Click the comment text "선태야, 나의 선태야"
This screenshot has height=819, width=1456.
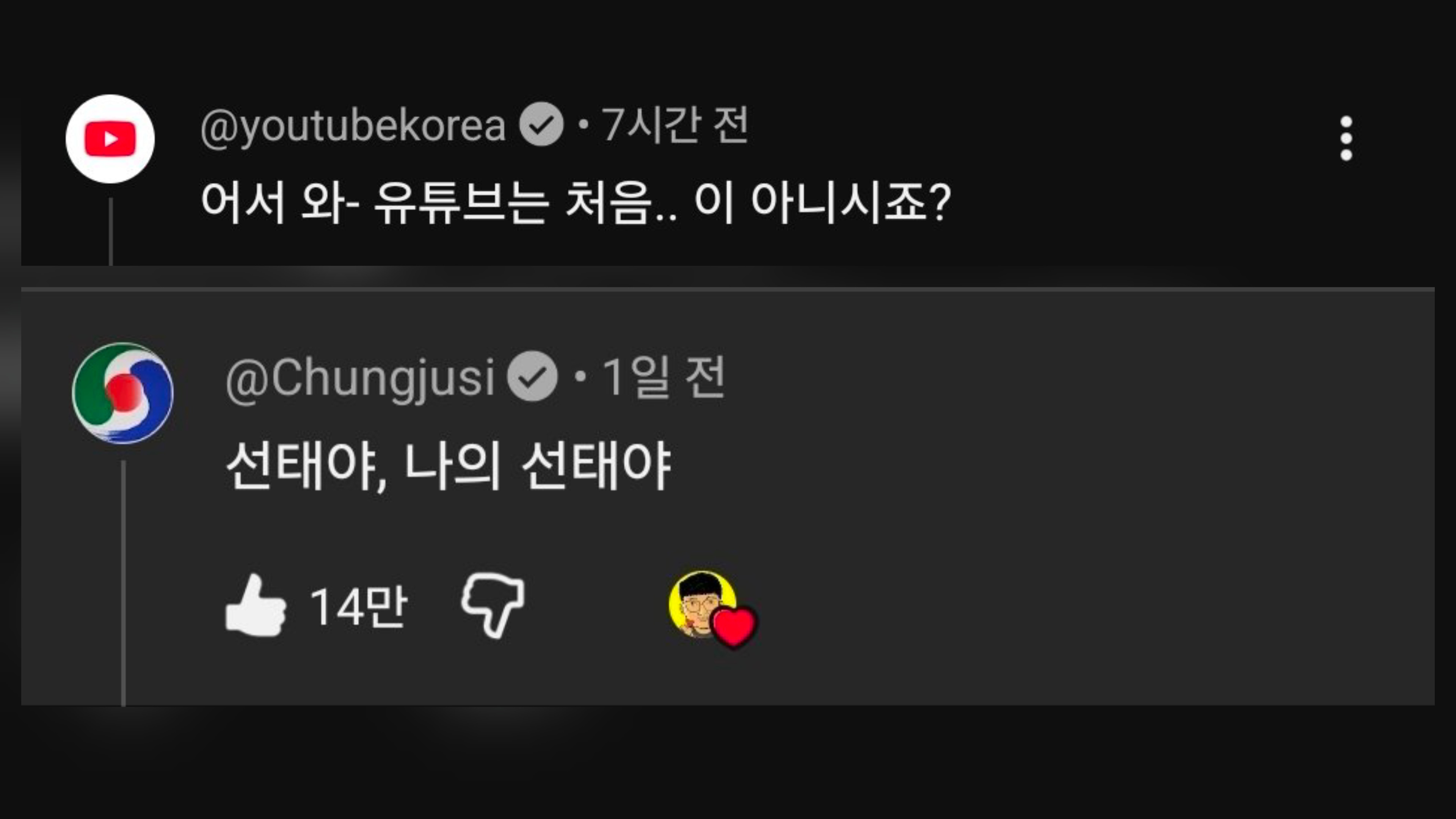tap(448, 467)
